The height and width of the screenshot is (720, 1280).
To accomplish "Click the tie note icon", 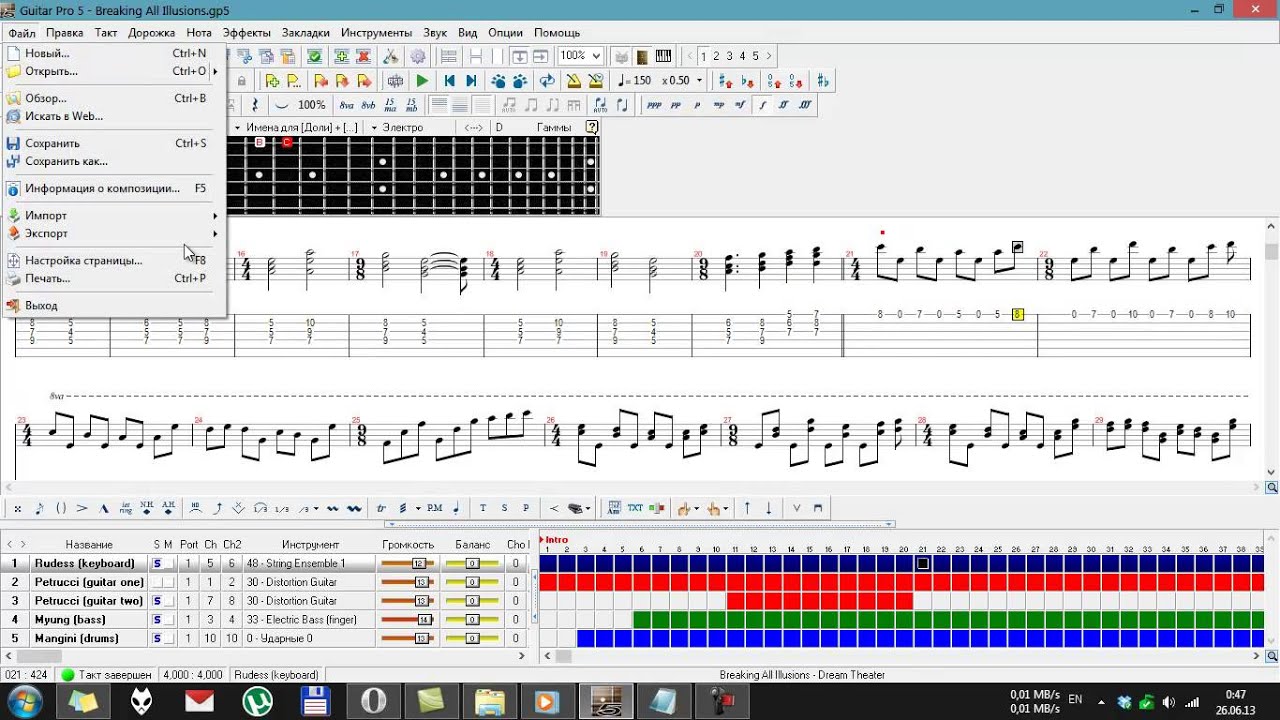I will point(281,104).
